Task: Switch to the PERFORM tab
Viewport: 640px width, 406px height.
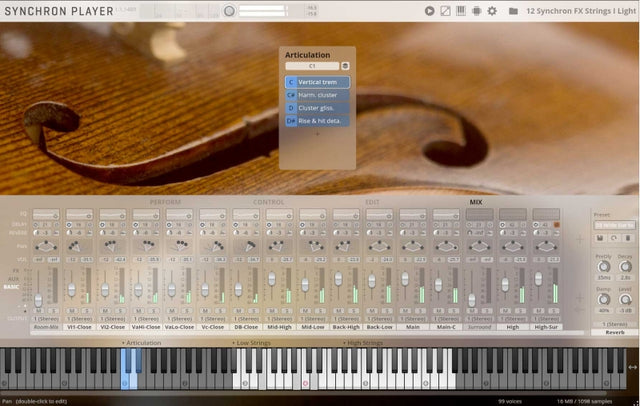Action: (x=165, y=201)
